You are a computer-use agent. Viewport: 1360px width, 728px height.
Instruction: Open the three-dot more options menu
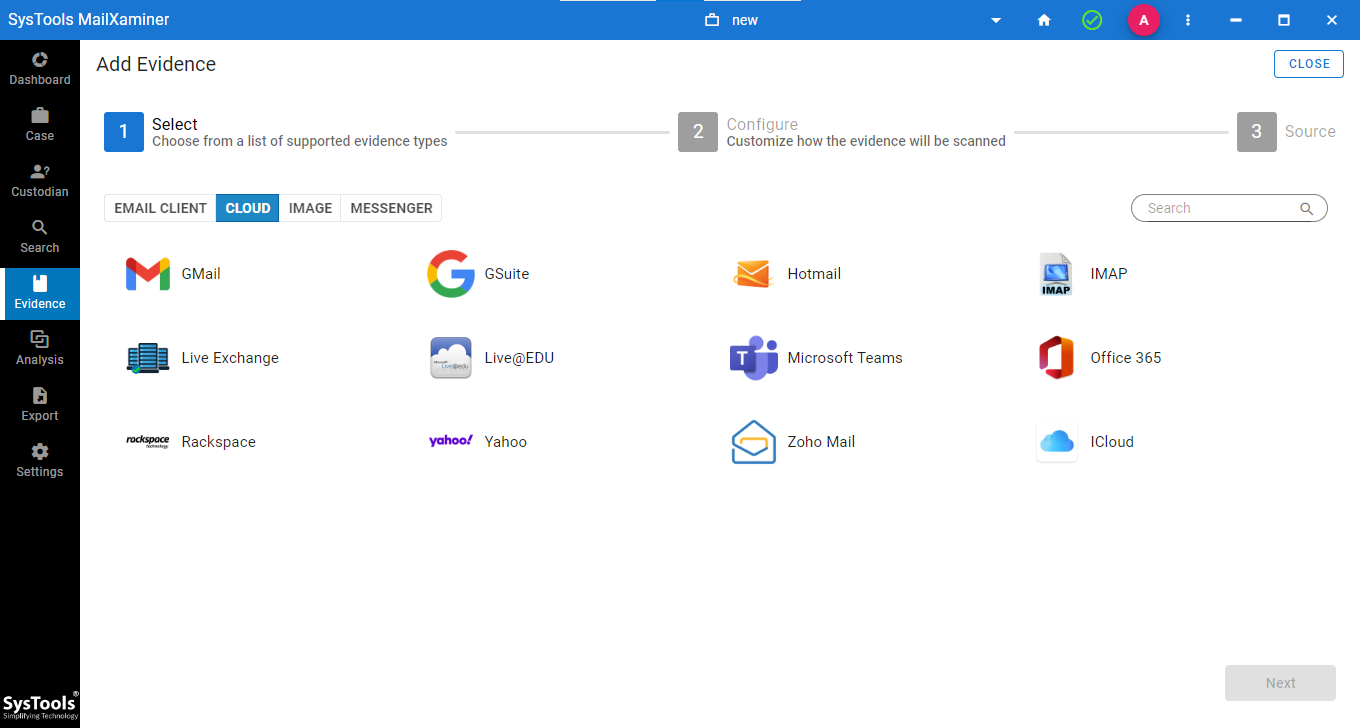(x=1188, y=20)
